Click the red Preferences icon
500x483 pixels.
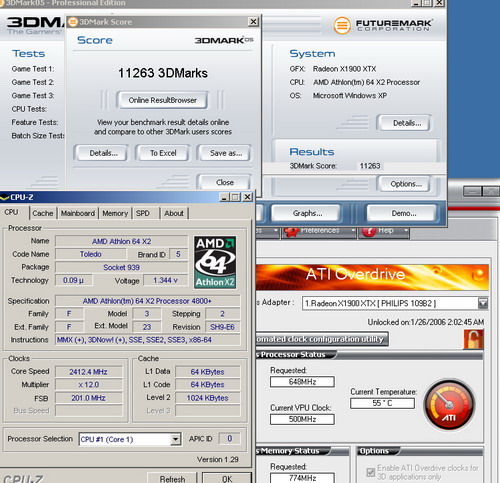click(291, 231)
